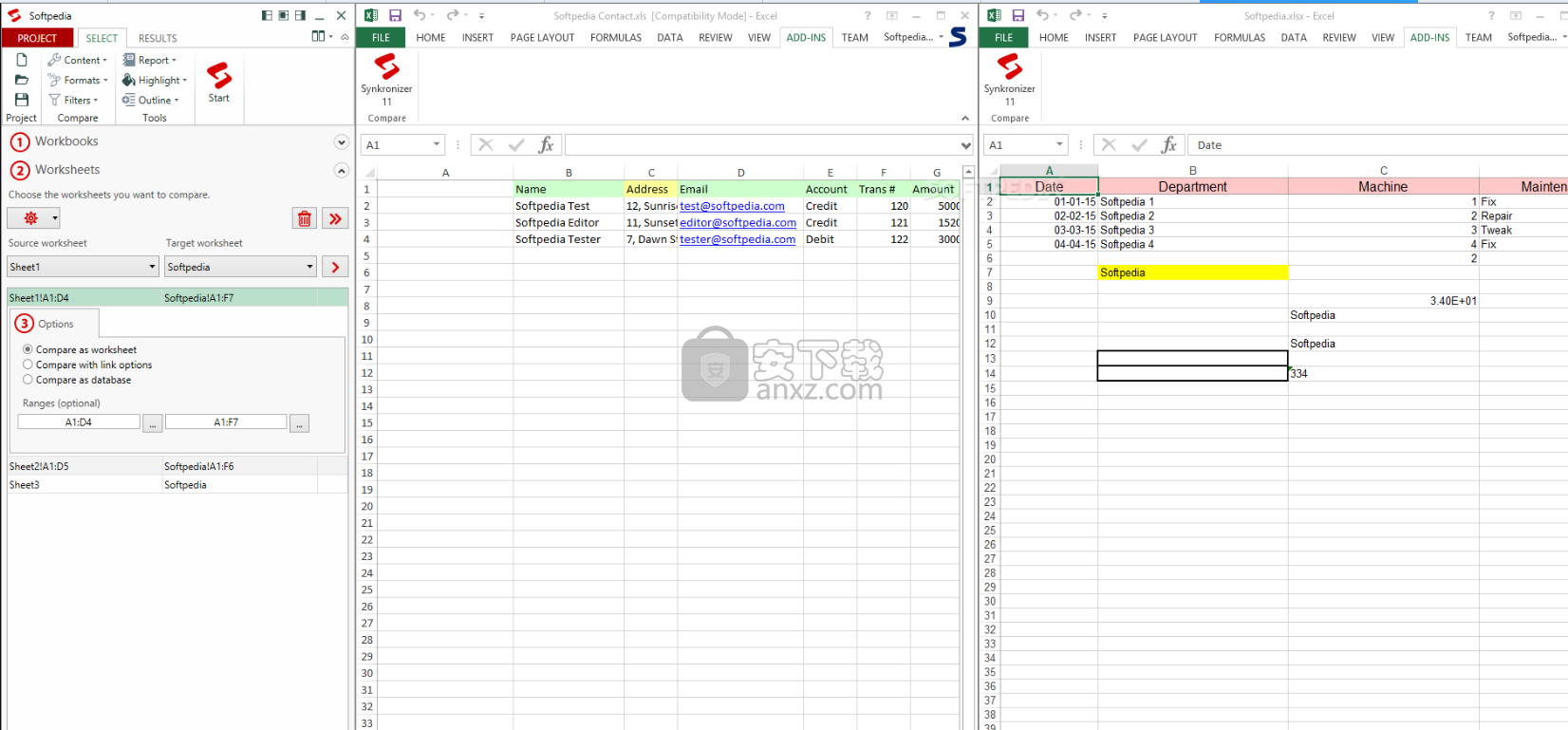Add the worksheet pair with the single-arrow icon
Image resolution: width=1568 pixels, height=730 pixels.
coord(335,267)
